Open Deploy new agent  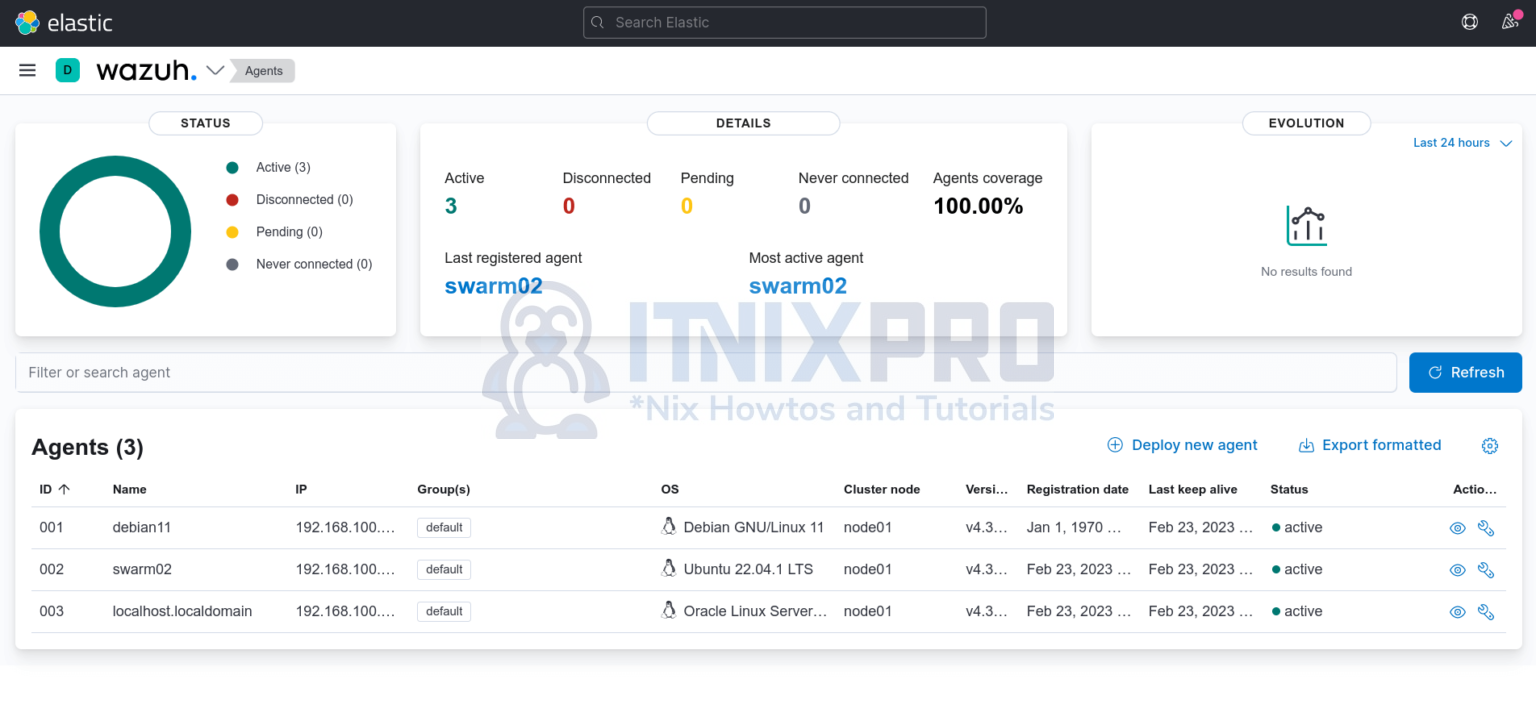click(1182, 445)
